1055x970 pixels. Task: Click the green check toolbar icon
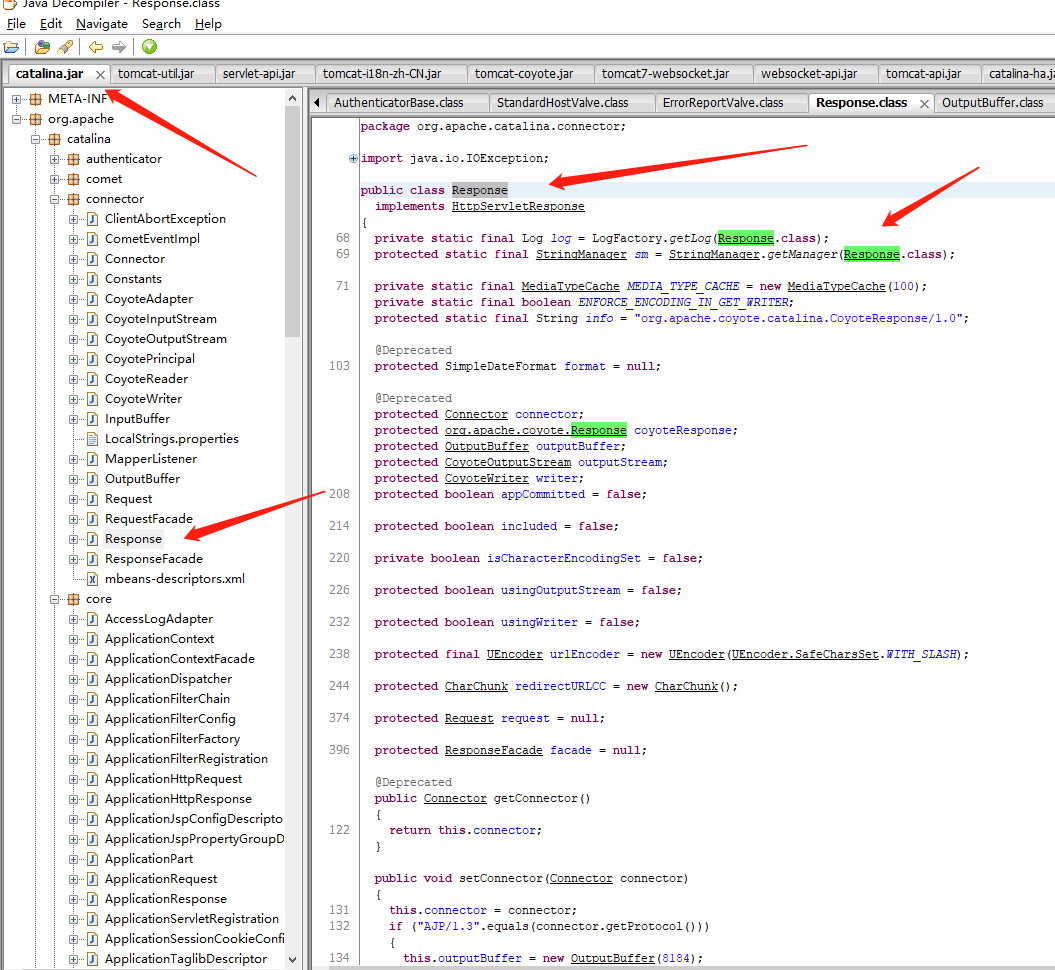tap(149, 47)
